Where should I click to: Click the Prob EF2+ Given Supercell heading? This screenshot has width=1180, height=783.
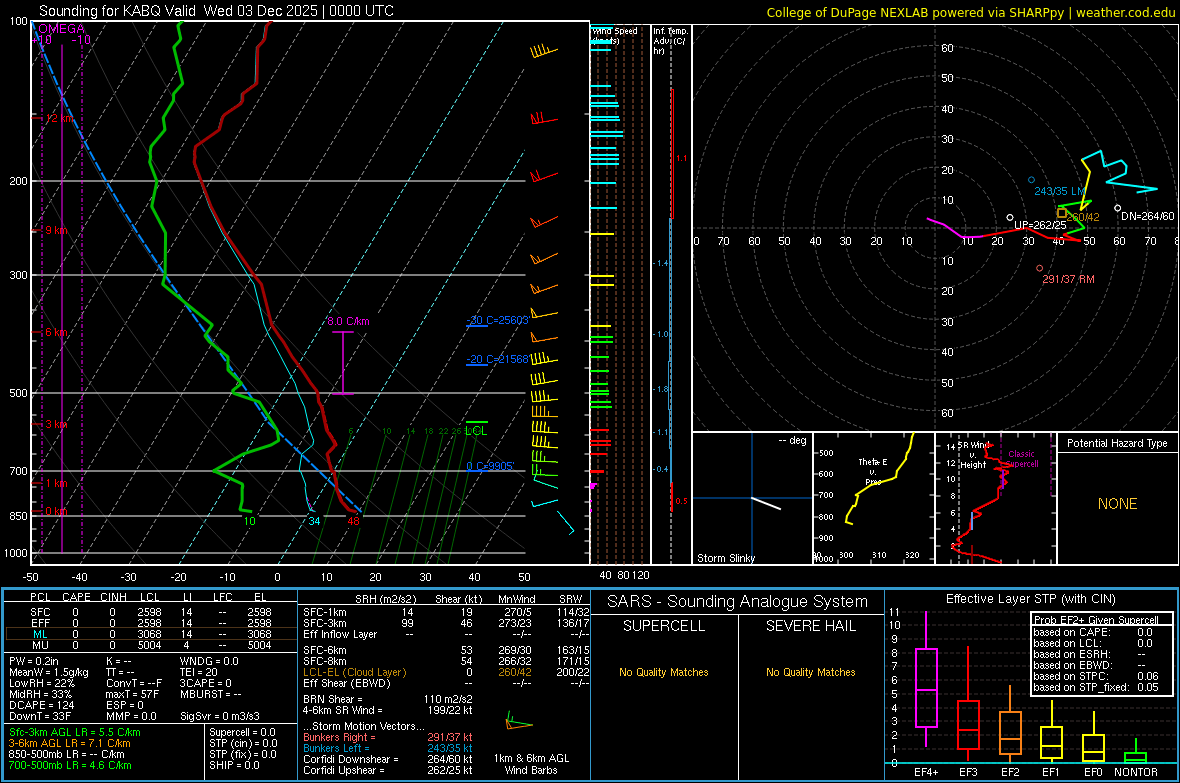[x=1096, y=620]
